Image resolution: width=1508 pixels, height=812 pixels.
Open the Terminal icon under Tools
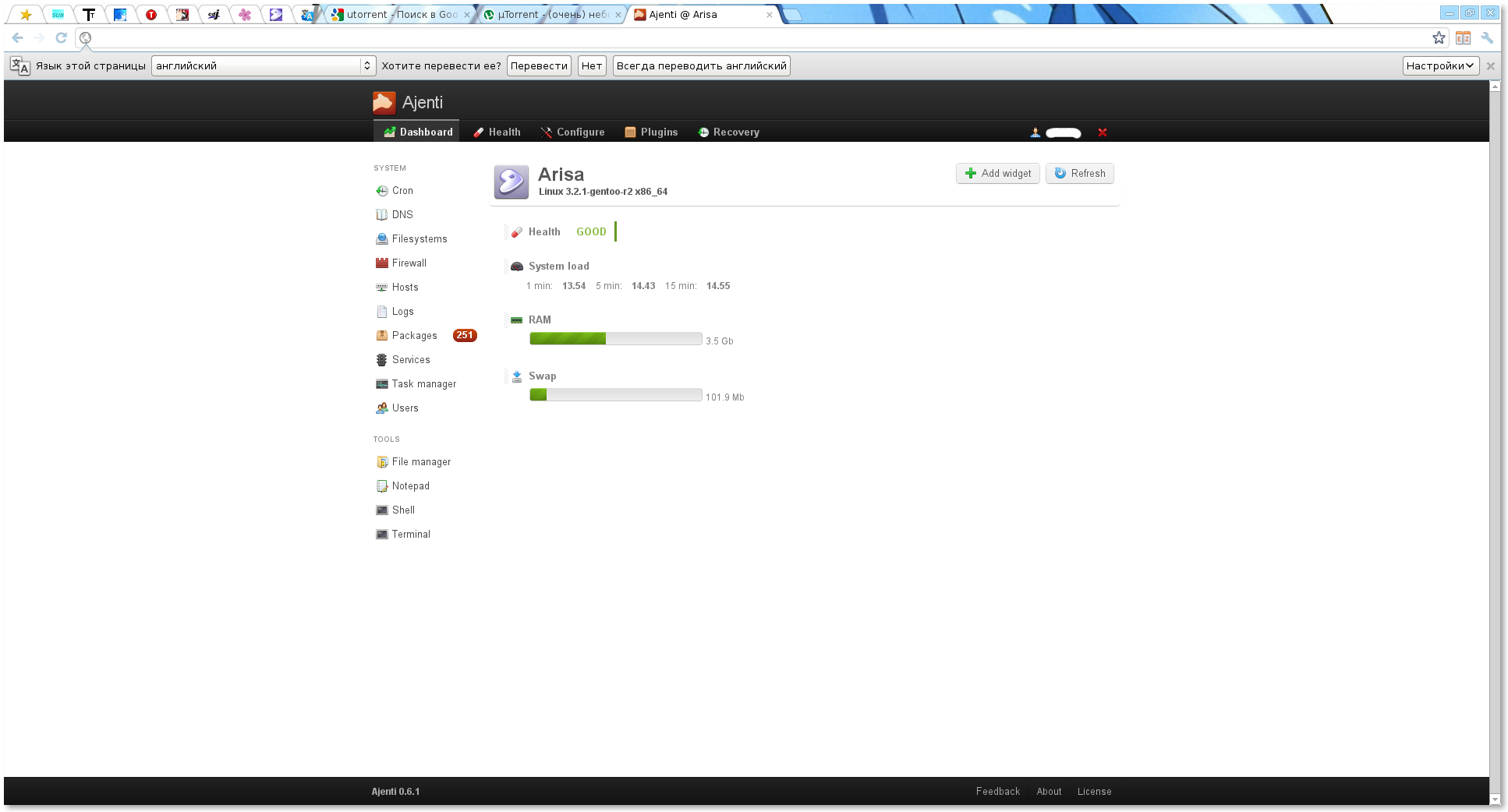[382, 535]
